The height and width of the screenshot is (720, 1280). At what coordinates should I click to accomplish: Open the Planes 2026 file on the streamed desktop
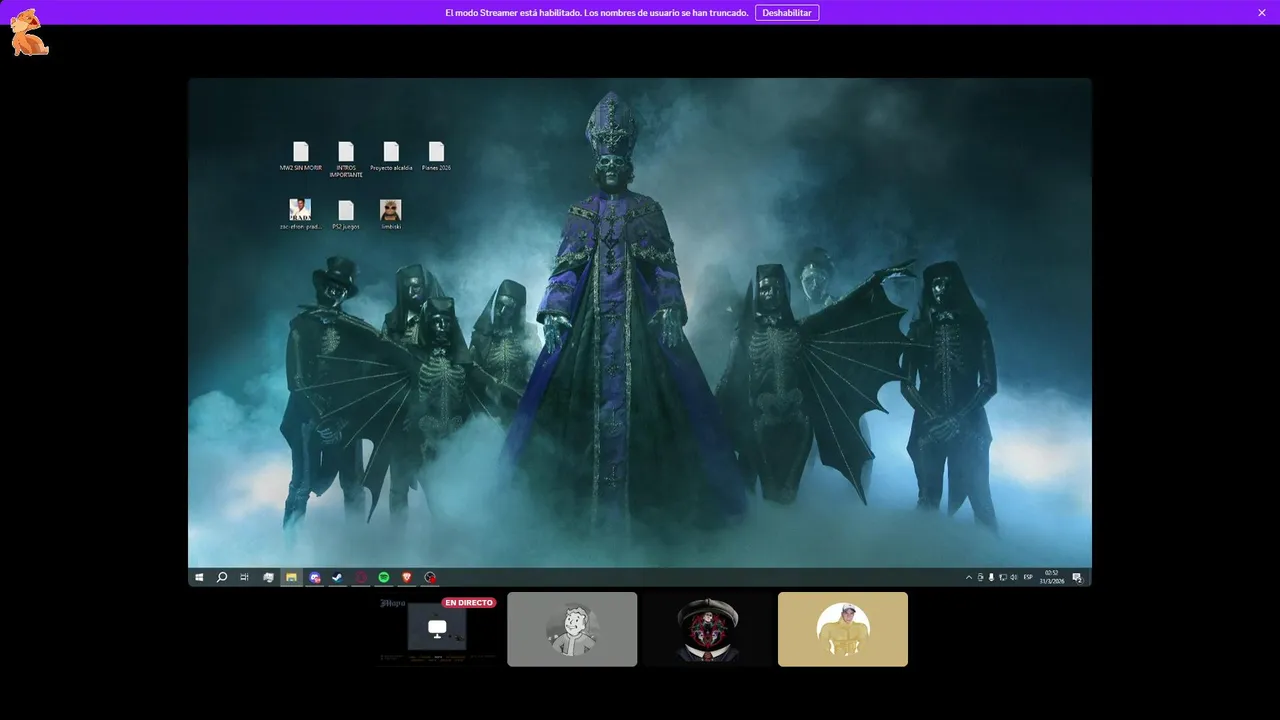[x=436, y=157]
